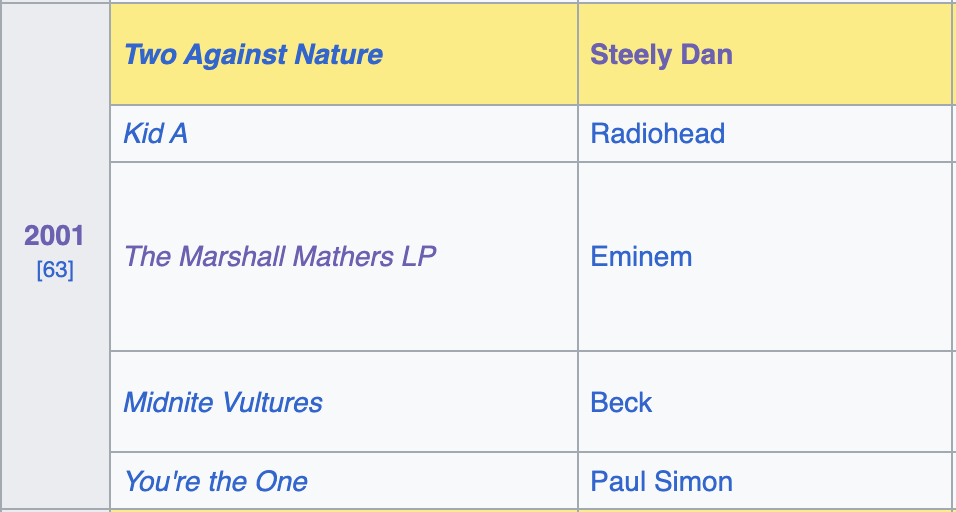Viewport: 956px width, 512px height.
Task: Click the 2001 year link
Action: 55,236
